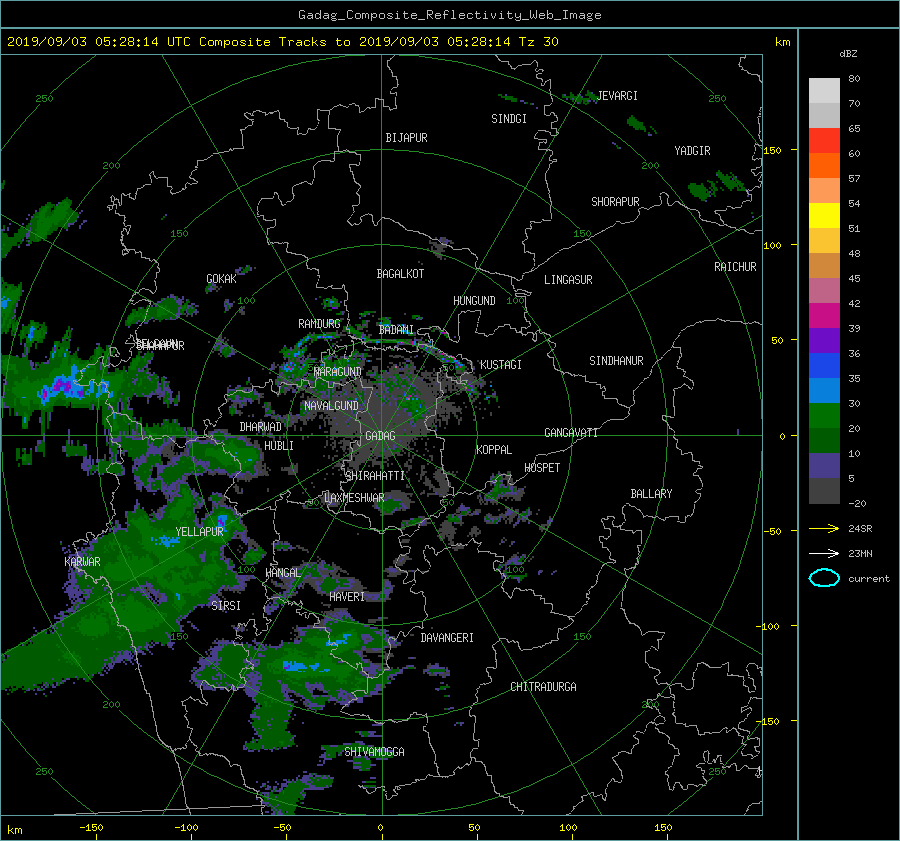Click the SHIRAHATTI city label
This screenshot has height=841, width=900.
coord(375,476)
